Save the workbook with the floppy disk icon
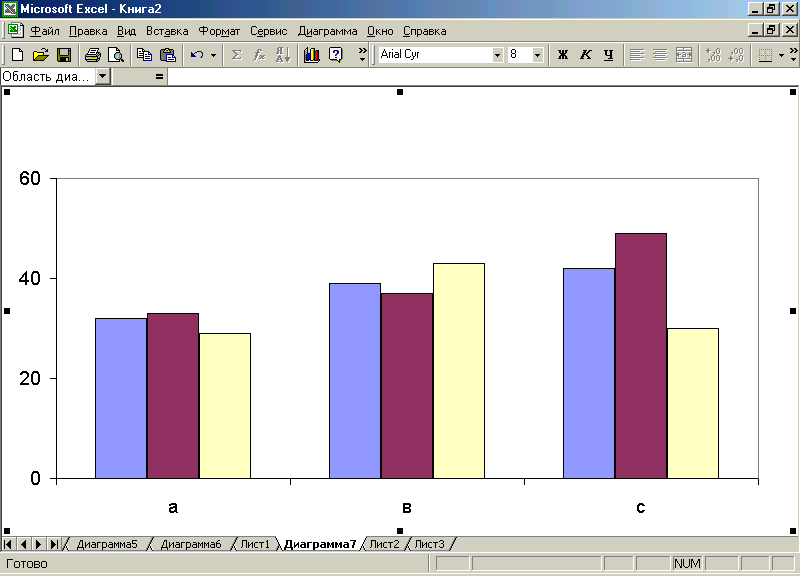The height and width of the screenshot is (576, 800). 64,55
